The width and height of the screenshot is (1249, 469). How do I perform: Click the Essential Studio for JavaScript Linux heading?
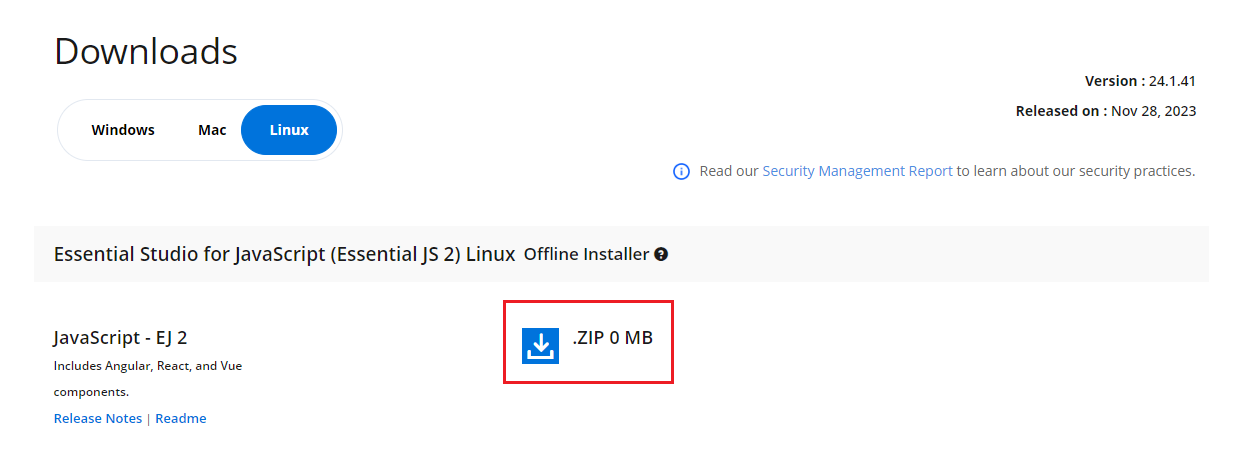pos(284,254)
